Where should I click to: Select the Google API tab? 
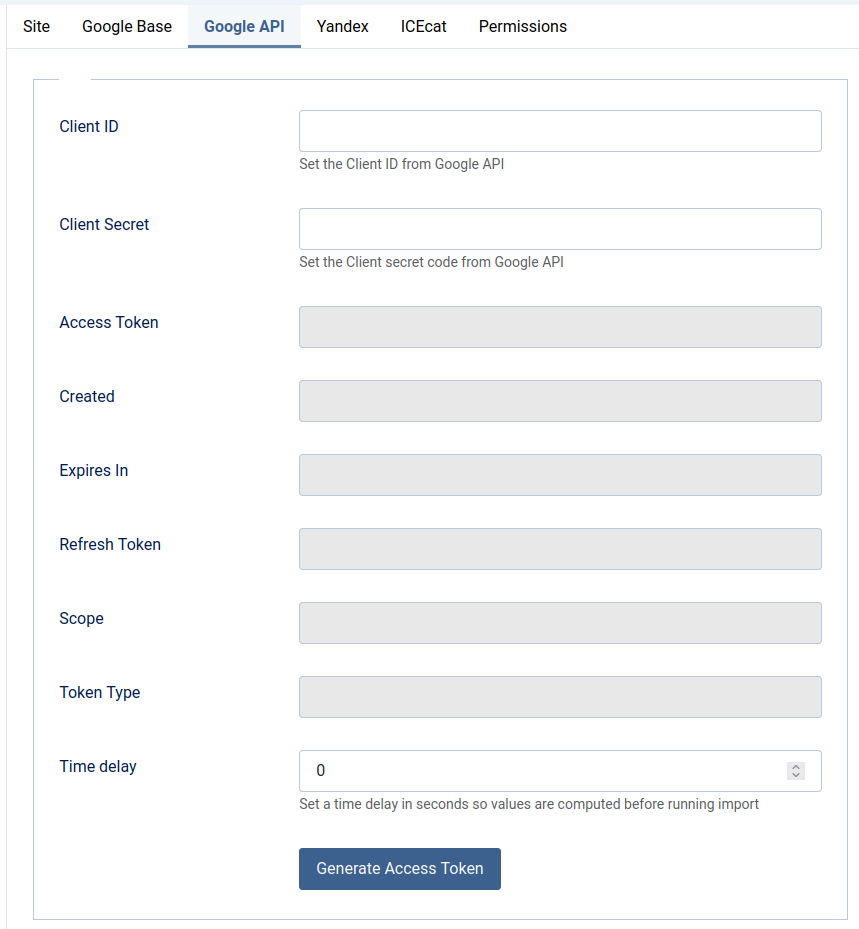[244, 27]
